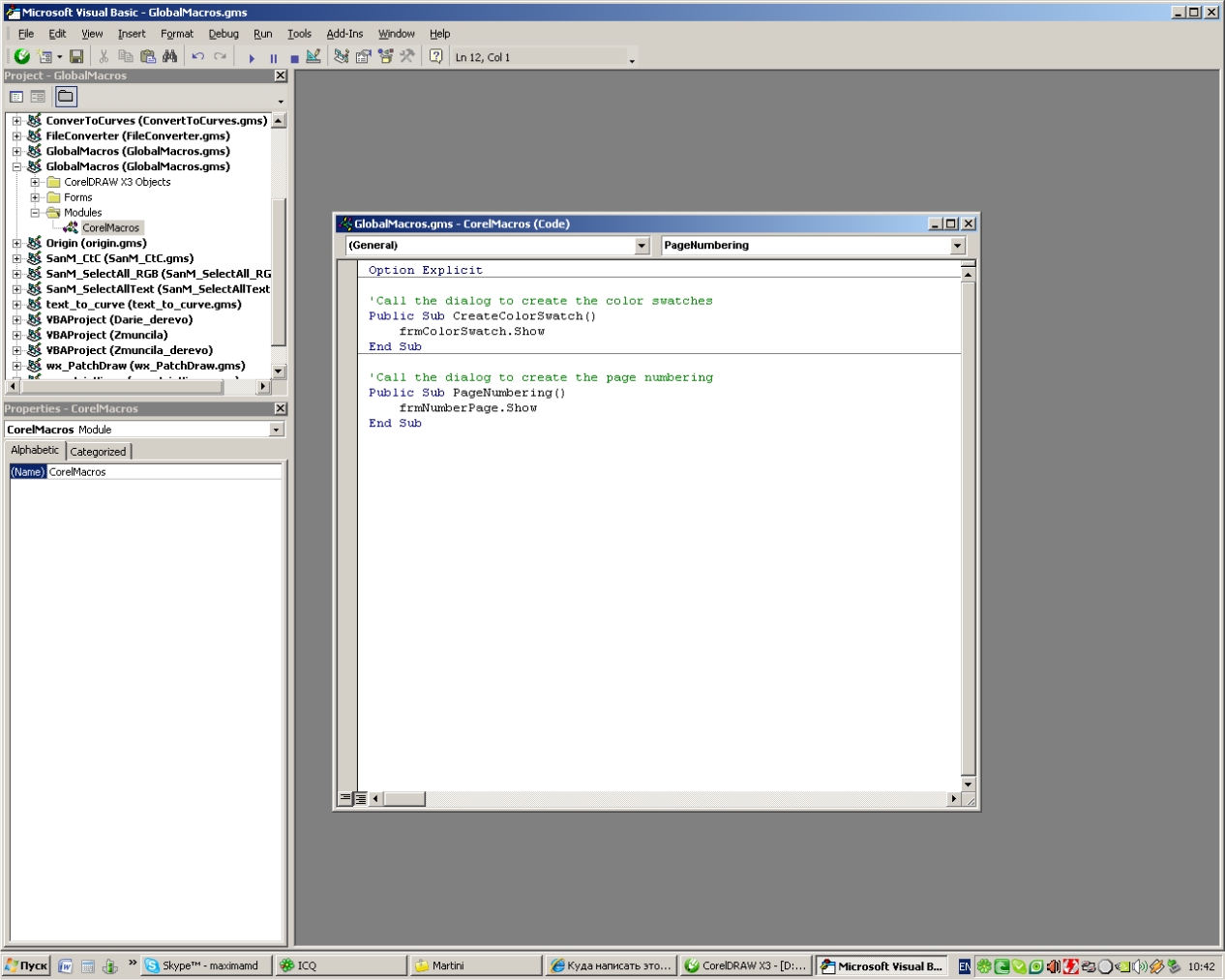Switch to CorelDRAW X3 taskbar button
1225x980 pixels.
746,965
